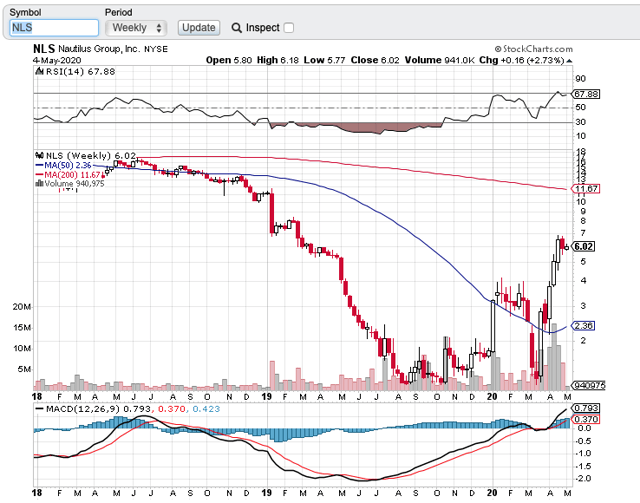The height and width of the screenshot is (503, 640).
Task: Click the candlestick icon beside NLS (Weekly)
Action: pos(40,156)
